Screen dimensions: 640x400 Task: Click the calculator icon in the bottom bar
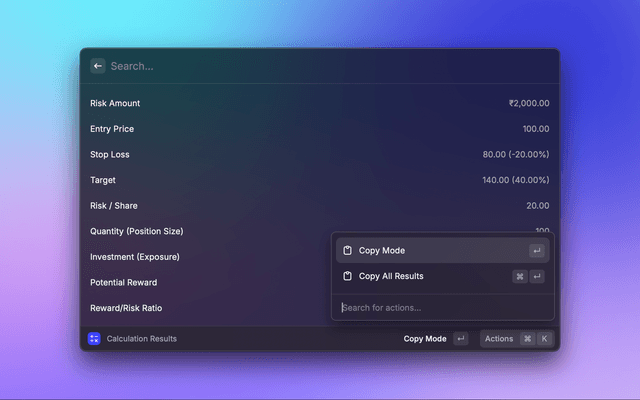pos(94,339)
